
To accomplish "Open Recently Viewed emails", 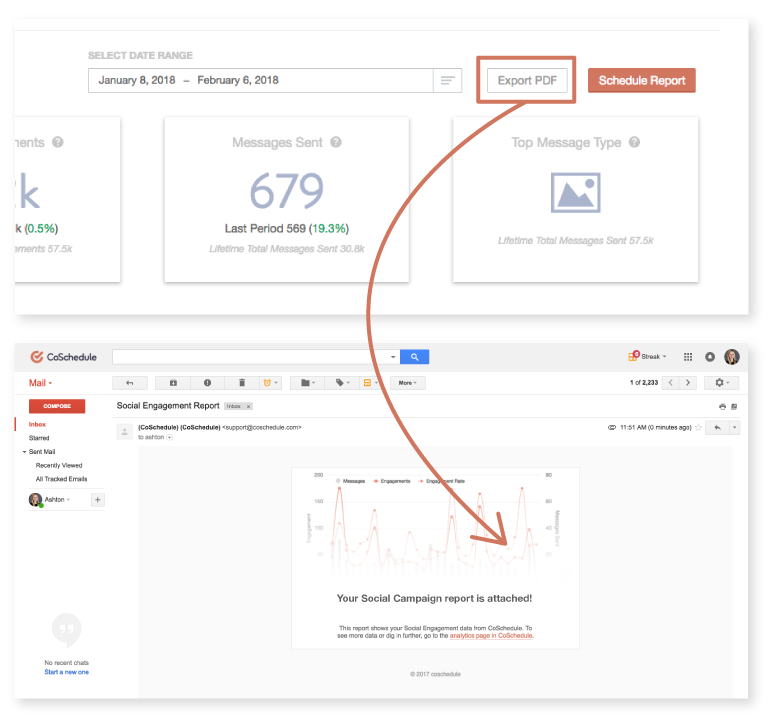I will tap(59, 466).
